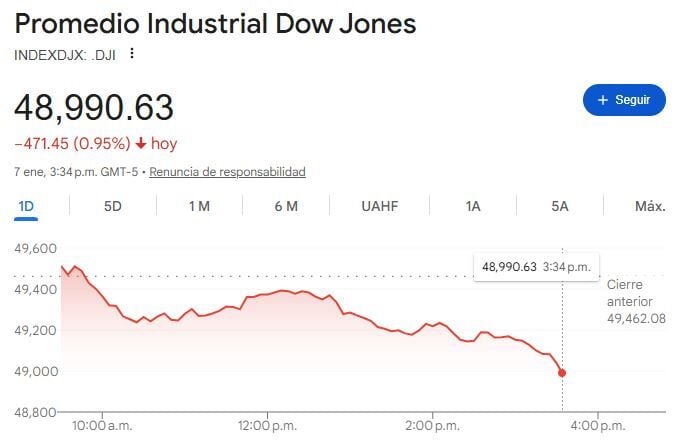The width and height of the screenshot is (679, 445).
Task: Click the INDEXDJX: .DJI ticker label
Action: pyautogui.click(x=65, y=54)
